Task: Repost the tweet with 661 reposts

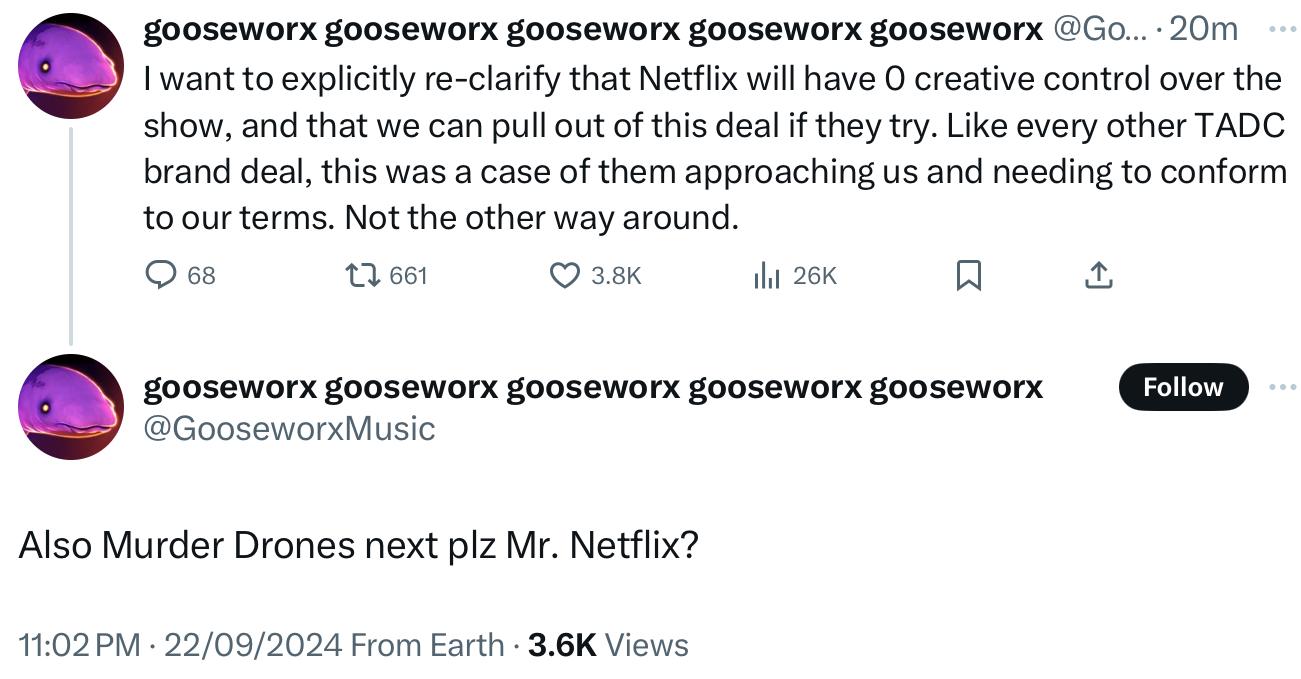Action: pos(358,275)
